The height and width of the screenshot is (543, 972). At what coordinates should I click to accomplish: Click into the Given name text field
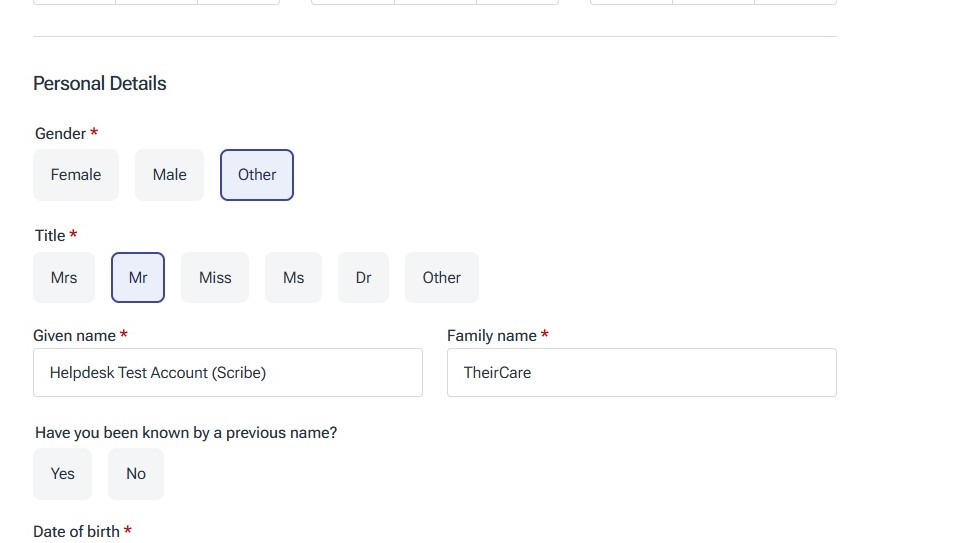pos(228,373)
